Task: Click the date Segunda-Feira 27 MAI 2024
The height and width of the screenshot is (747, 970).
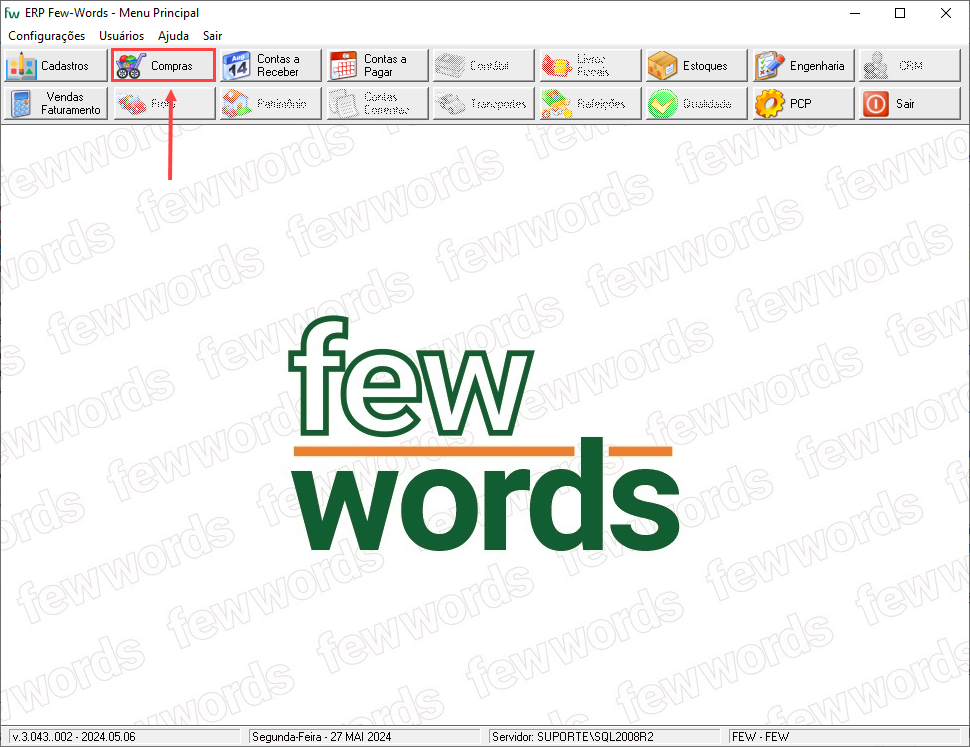Action: click(x=322, y=736)
